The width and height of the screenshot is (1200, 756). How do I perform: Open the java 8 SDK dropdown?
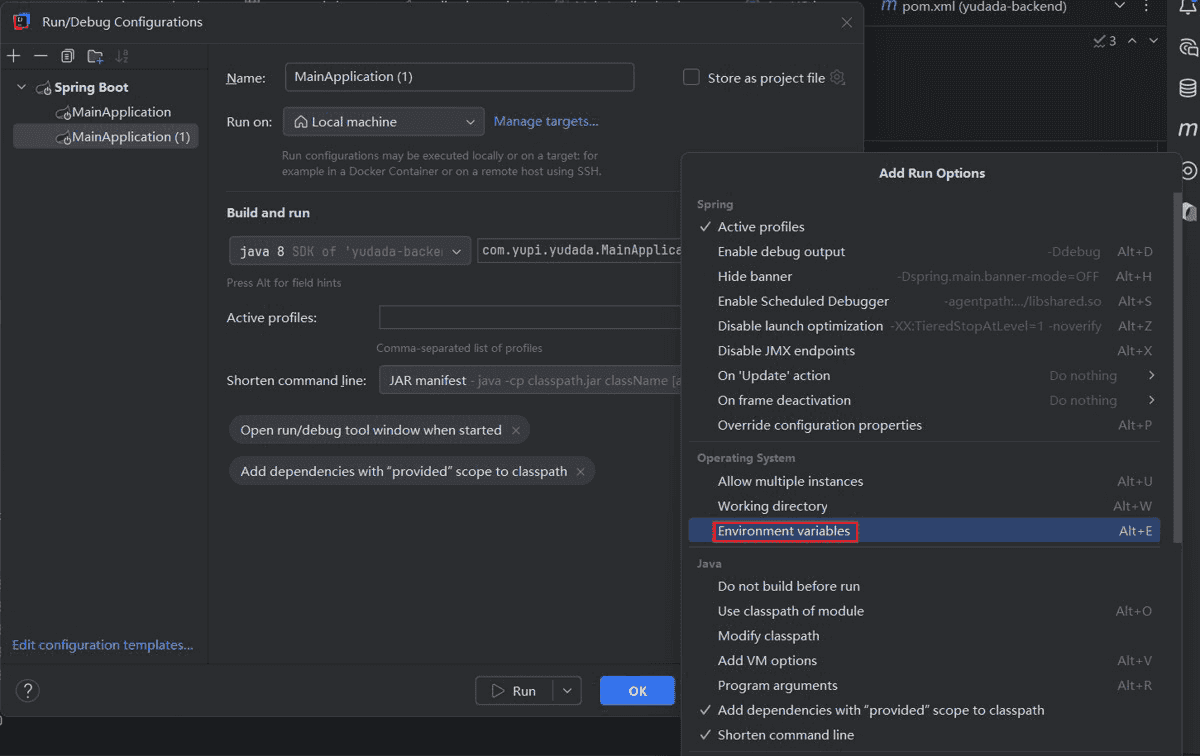click(349, 251)
